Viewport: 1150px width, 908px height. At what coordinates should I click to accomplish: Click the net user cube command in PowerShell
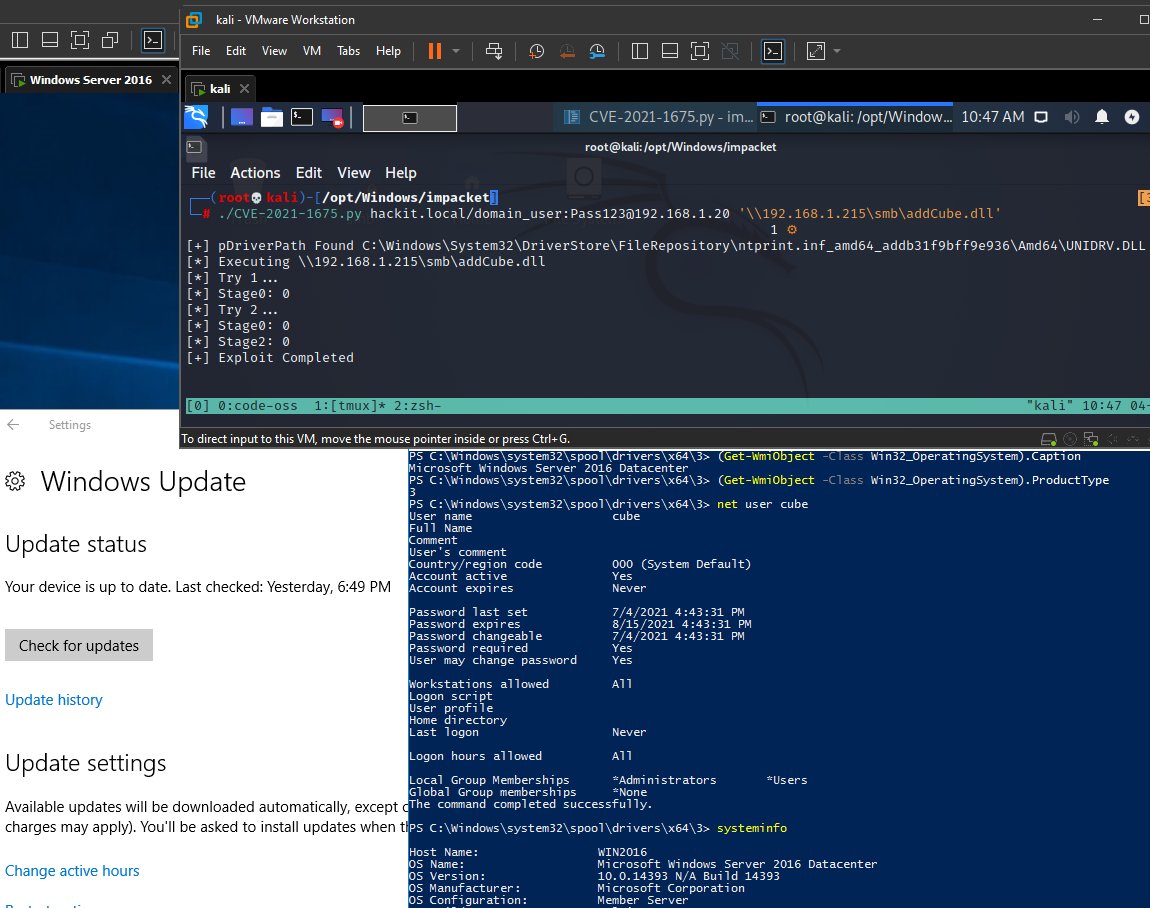tap(763, 504)
